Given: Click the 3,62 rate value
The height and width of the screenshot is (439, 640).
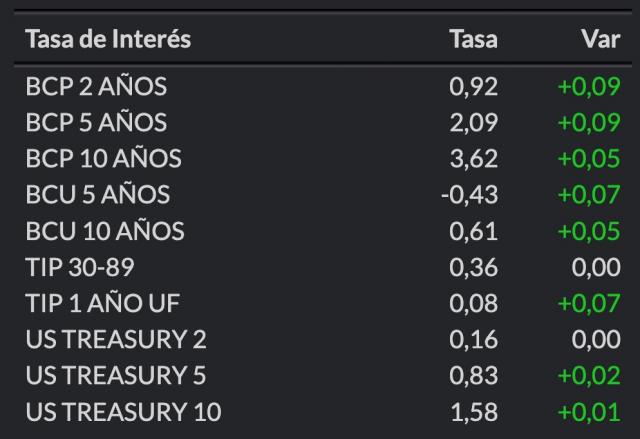Looking at the screenshot, I should 474,158.
